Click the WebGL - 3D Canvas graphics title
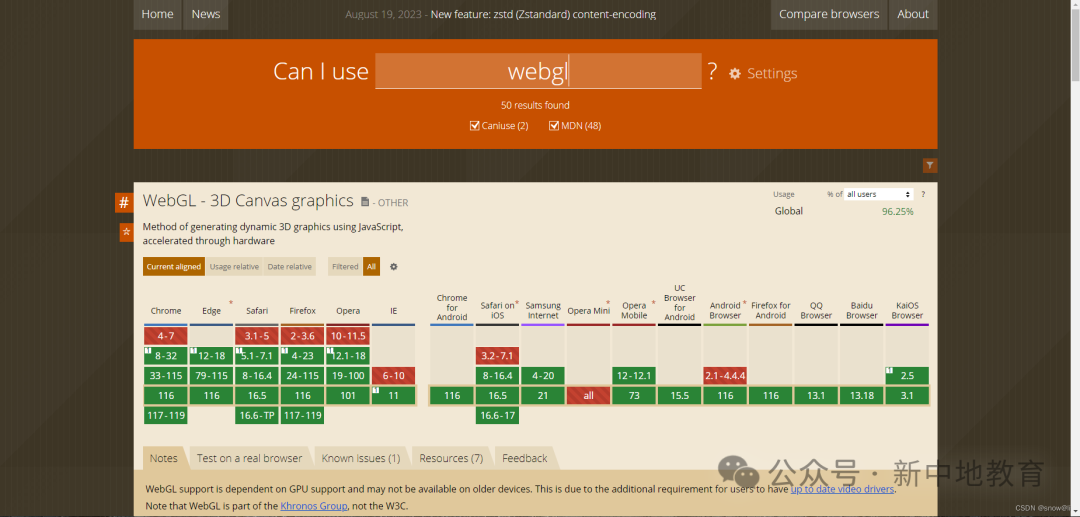This screenshot has height=517, width=1080. pos(248,201)
